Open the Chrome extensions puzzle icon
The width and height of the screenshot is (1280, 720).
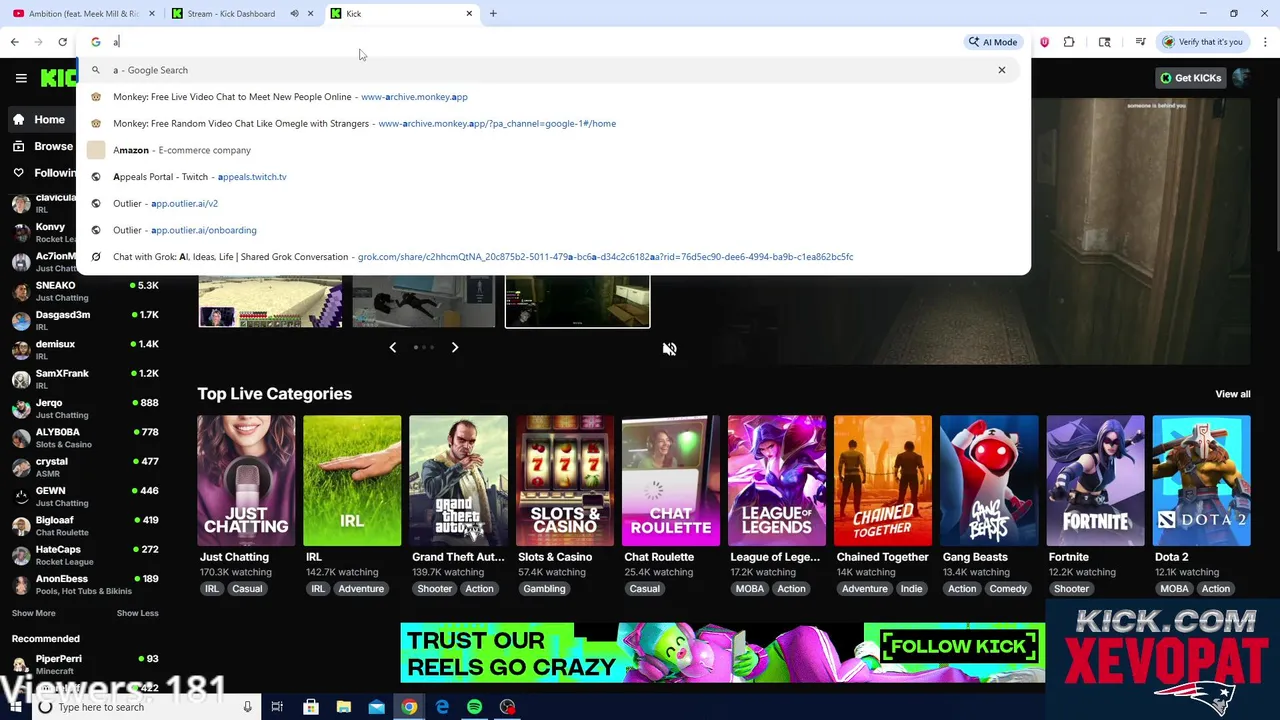1069,42
